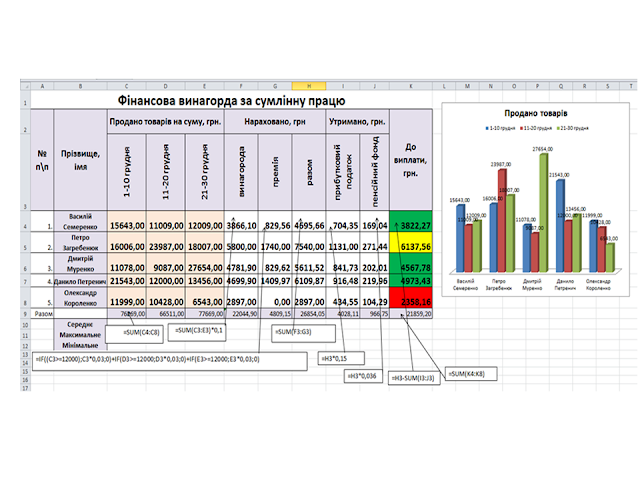Select column K header

[411, 86]
